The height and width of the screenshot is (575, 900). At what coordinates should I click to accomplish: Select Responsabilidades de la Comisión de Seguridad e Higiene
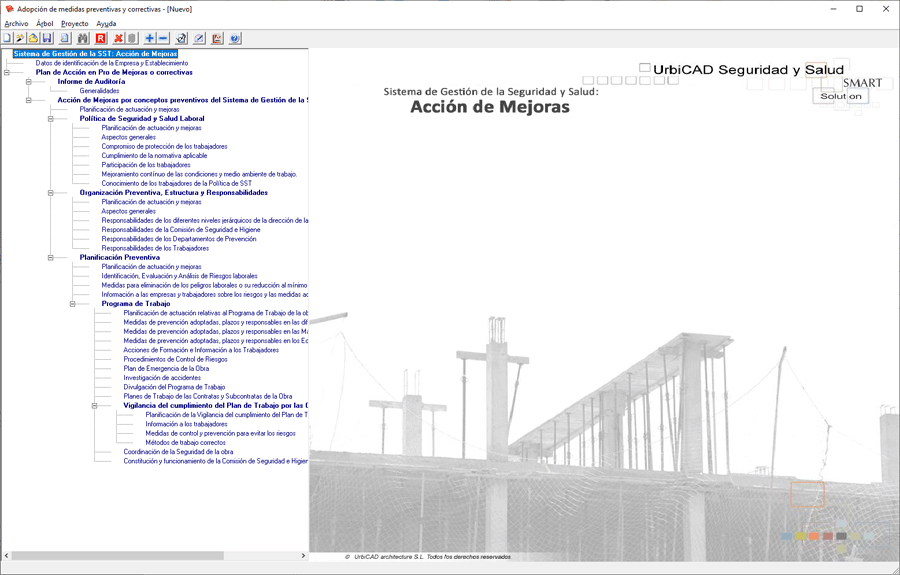(x=181, y=230)
